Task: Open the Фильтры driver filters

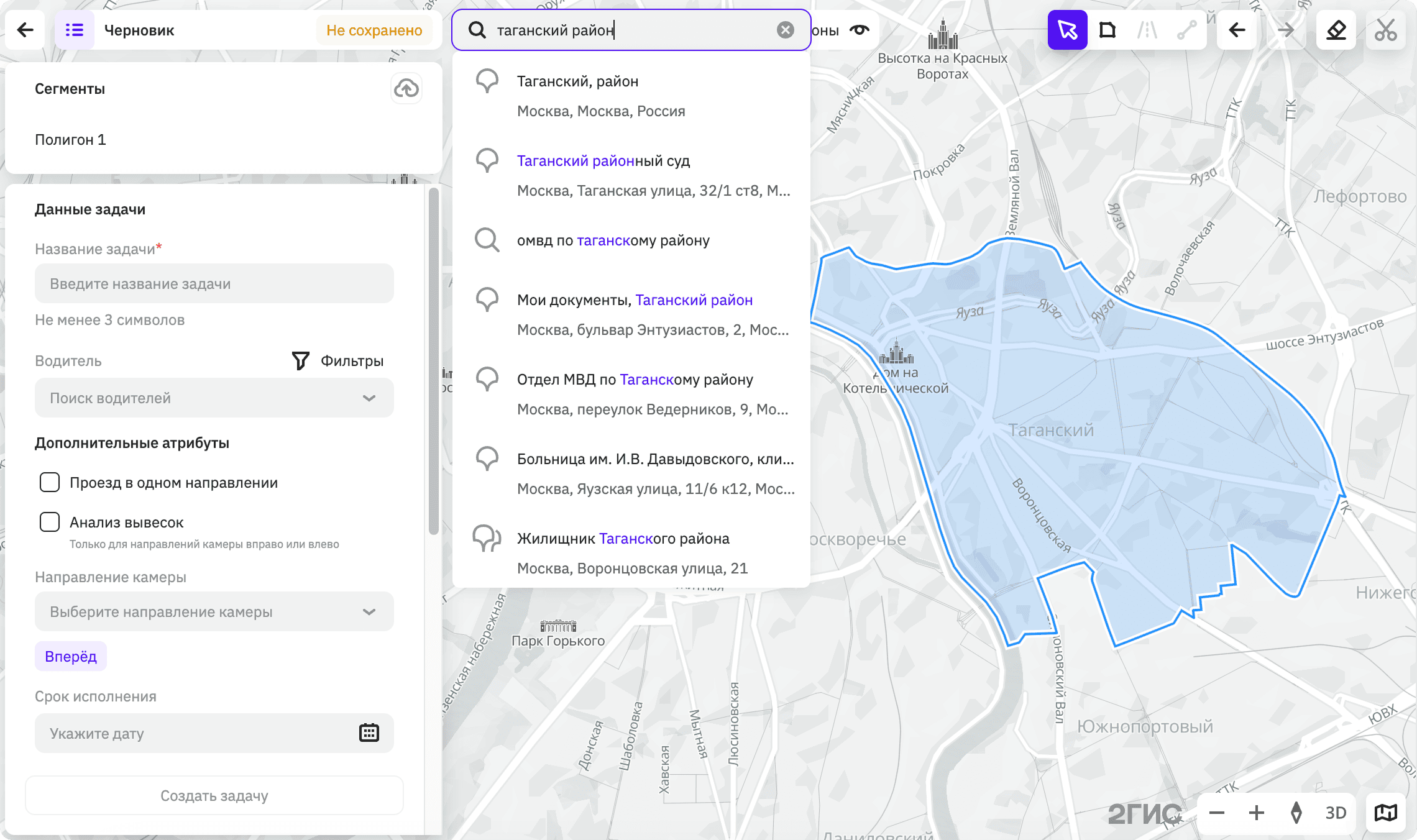Action: [x=338, y=360]
